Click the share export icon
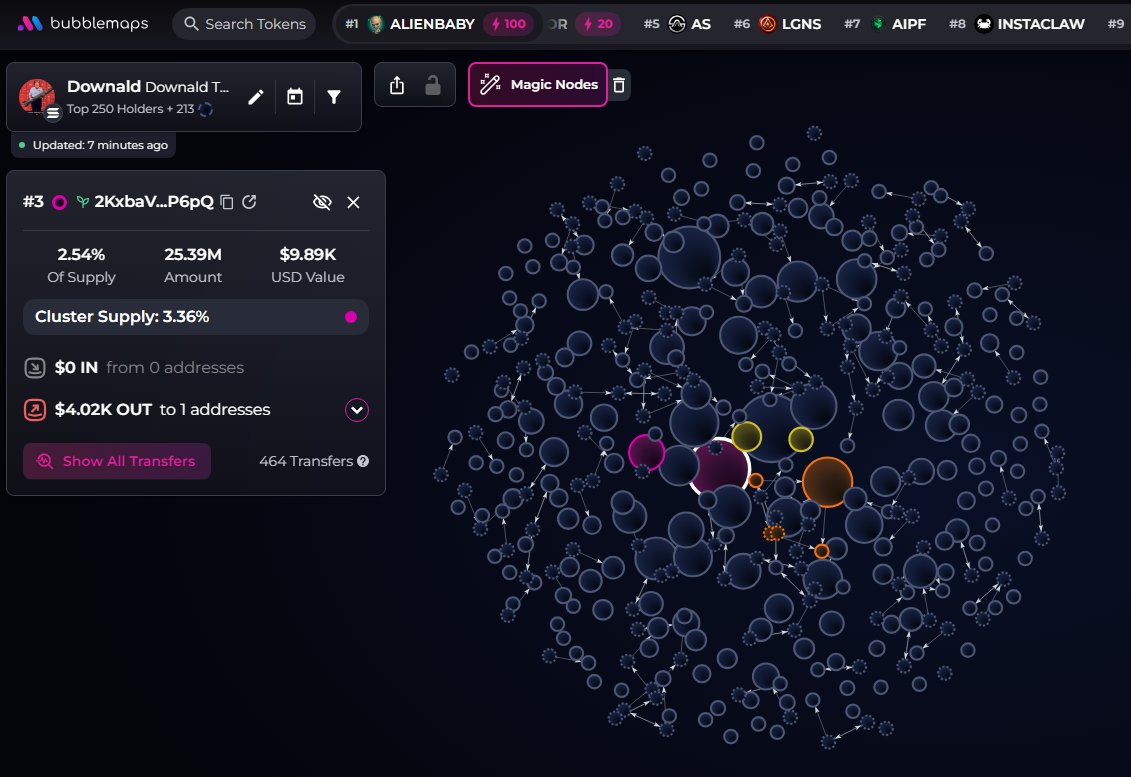The height and width of the screenshot is (777, 1131). [x=397, y=85]
